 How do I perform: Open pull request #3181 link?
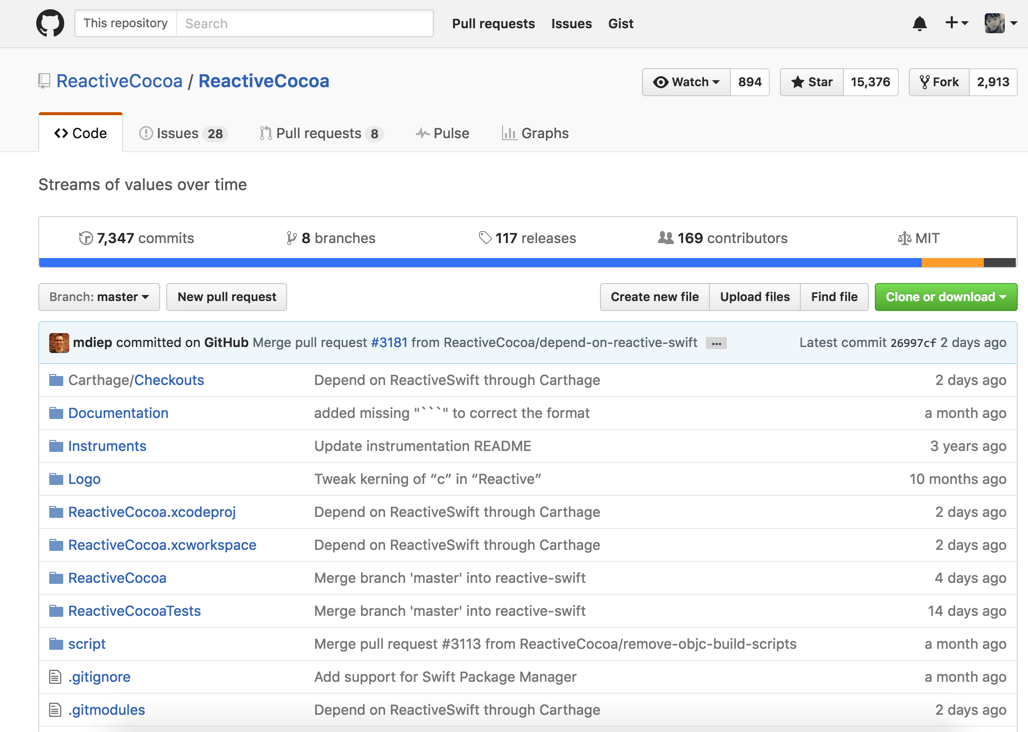(x=389, y=342)
